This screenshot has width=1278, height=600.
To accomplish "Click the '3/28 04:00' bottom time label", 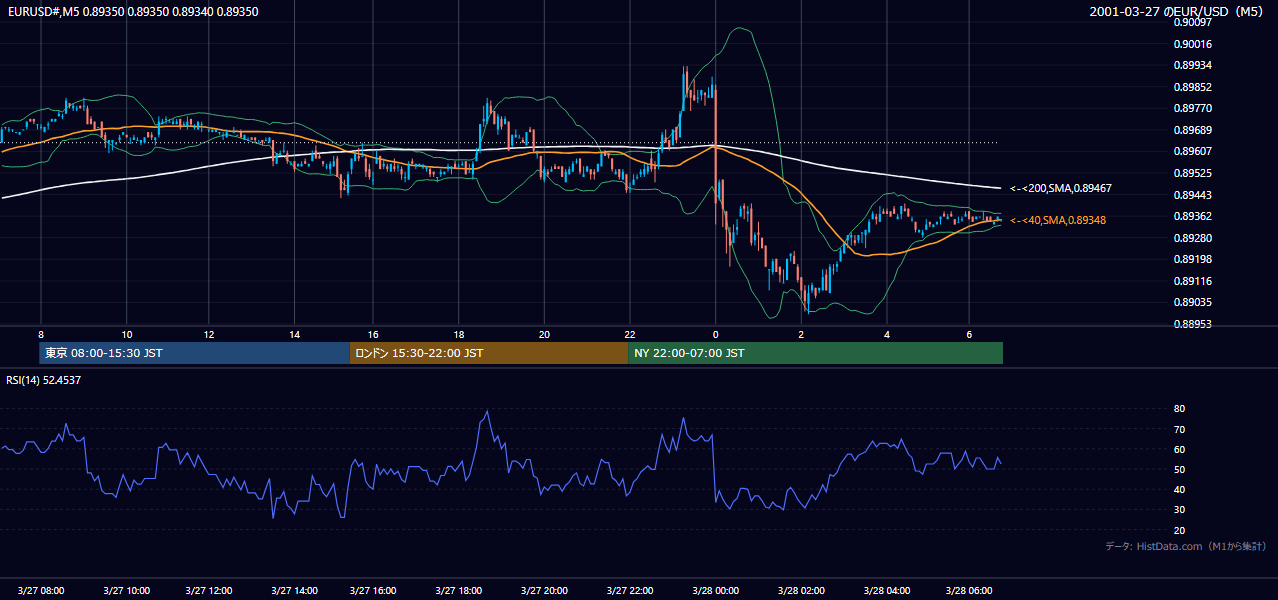I will point(886,591).
